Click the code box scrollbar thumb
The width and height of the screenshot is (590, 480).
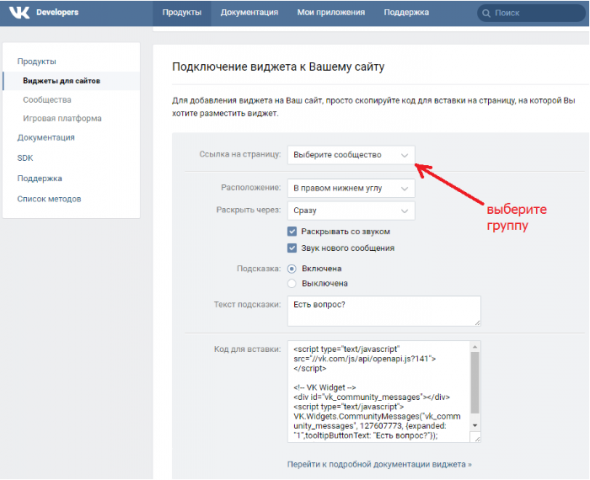[x=475, y=383]
